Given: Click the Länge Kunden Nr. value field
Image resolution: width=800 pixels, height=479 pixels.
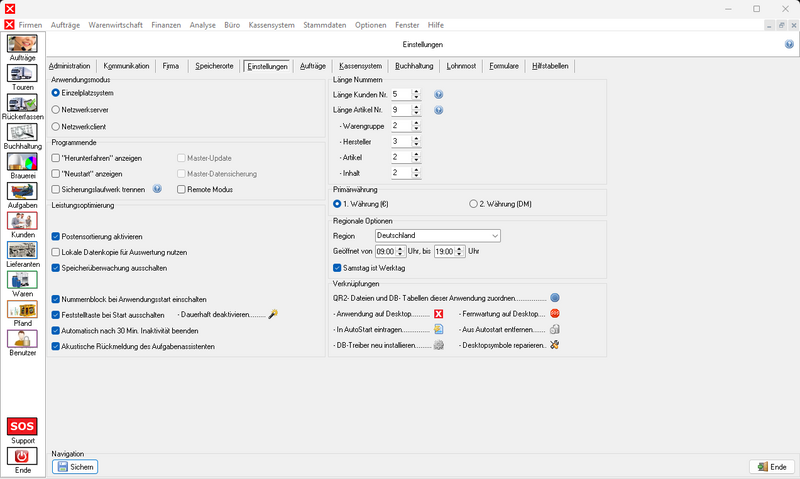Looking at the screenshot, I should coord(402,94).
